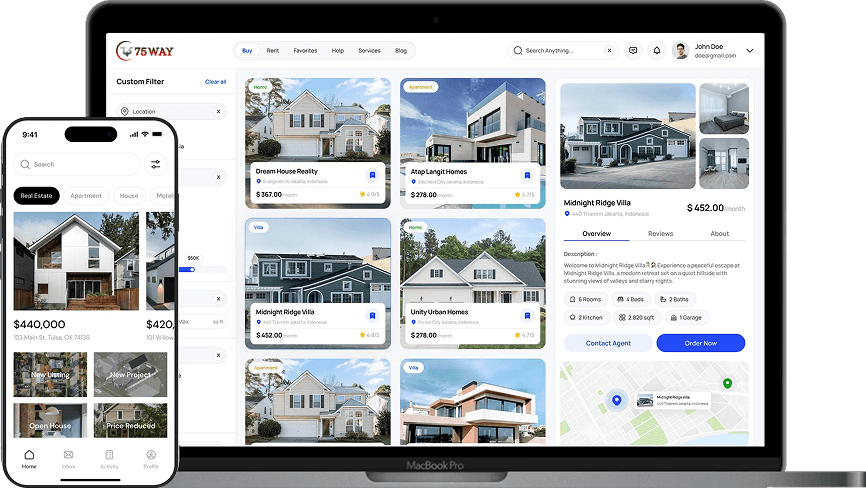Open Inbox in the phone bottom bar
866x488 pixels.
pos(68,458)
